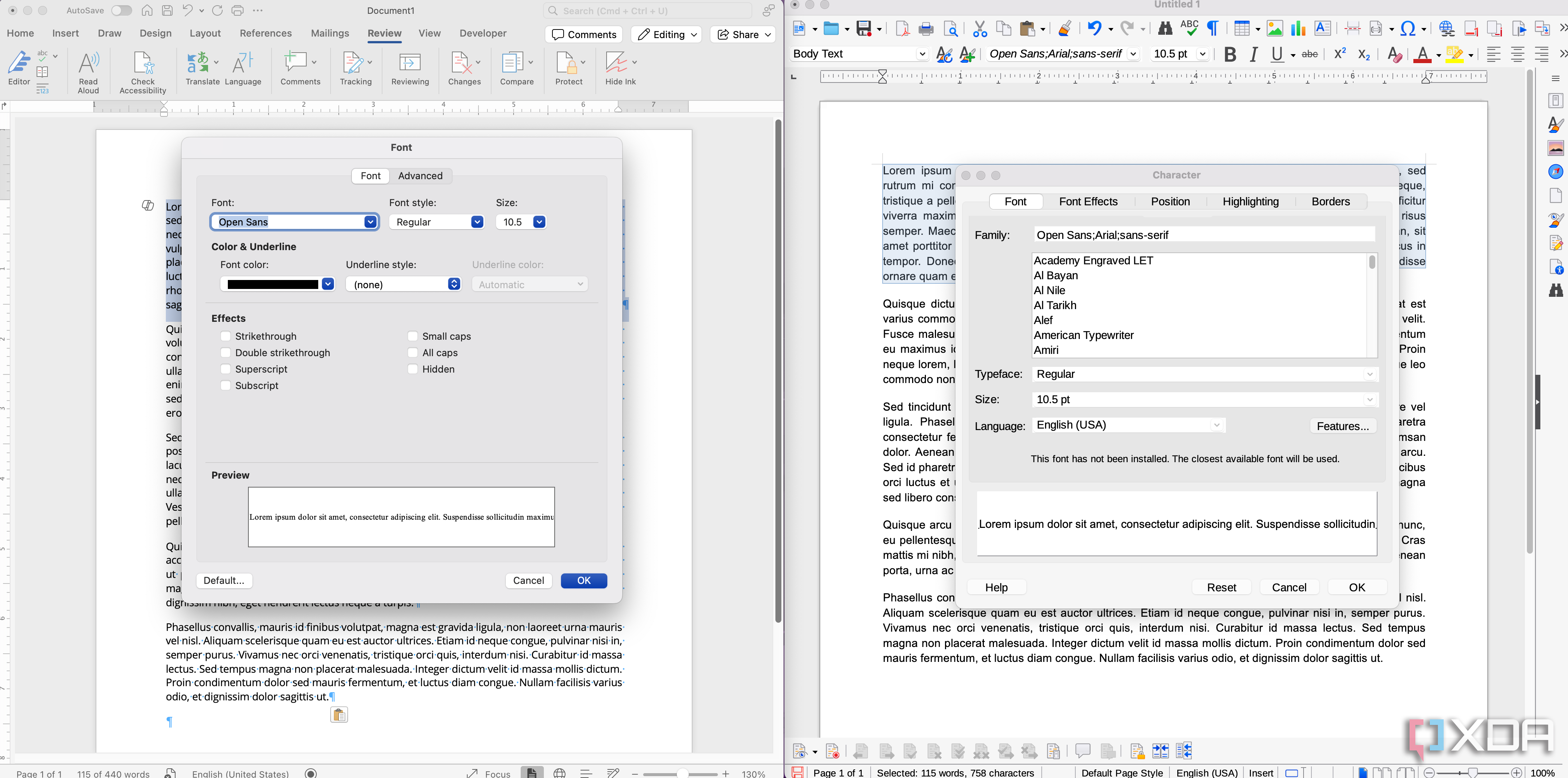
Task: Click the Italic icon in LibreOffice toolbar
Action: tap(1253, 54)
